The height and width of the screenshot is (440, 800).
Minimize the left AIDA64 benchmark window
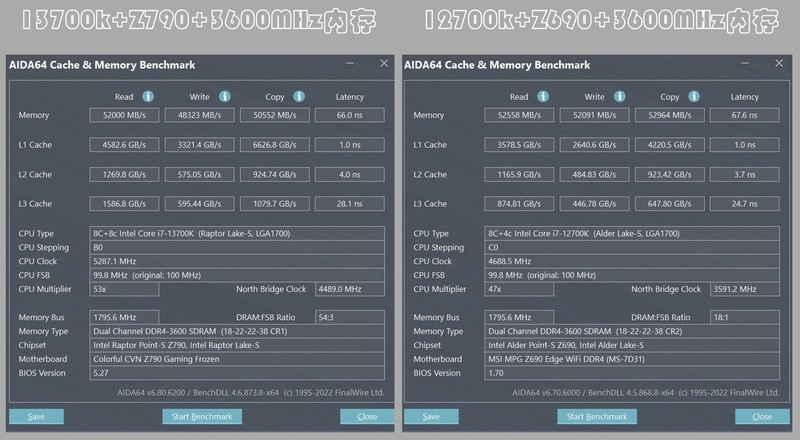click(x=350, y=63)
